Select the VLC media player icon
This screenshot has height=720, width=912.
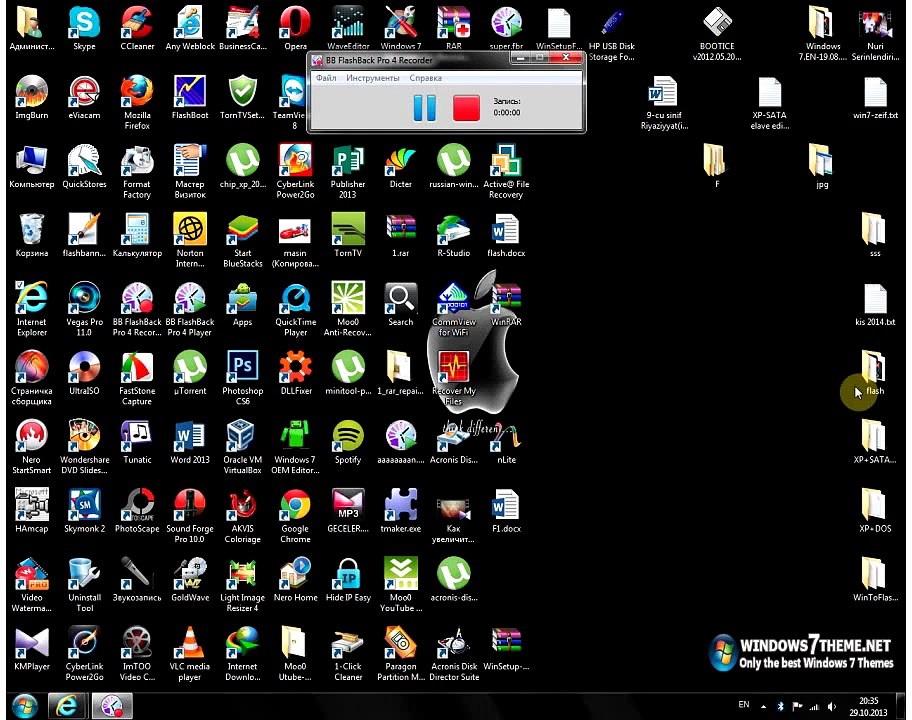190,653
